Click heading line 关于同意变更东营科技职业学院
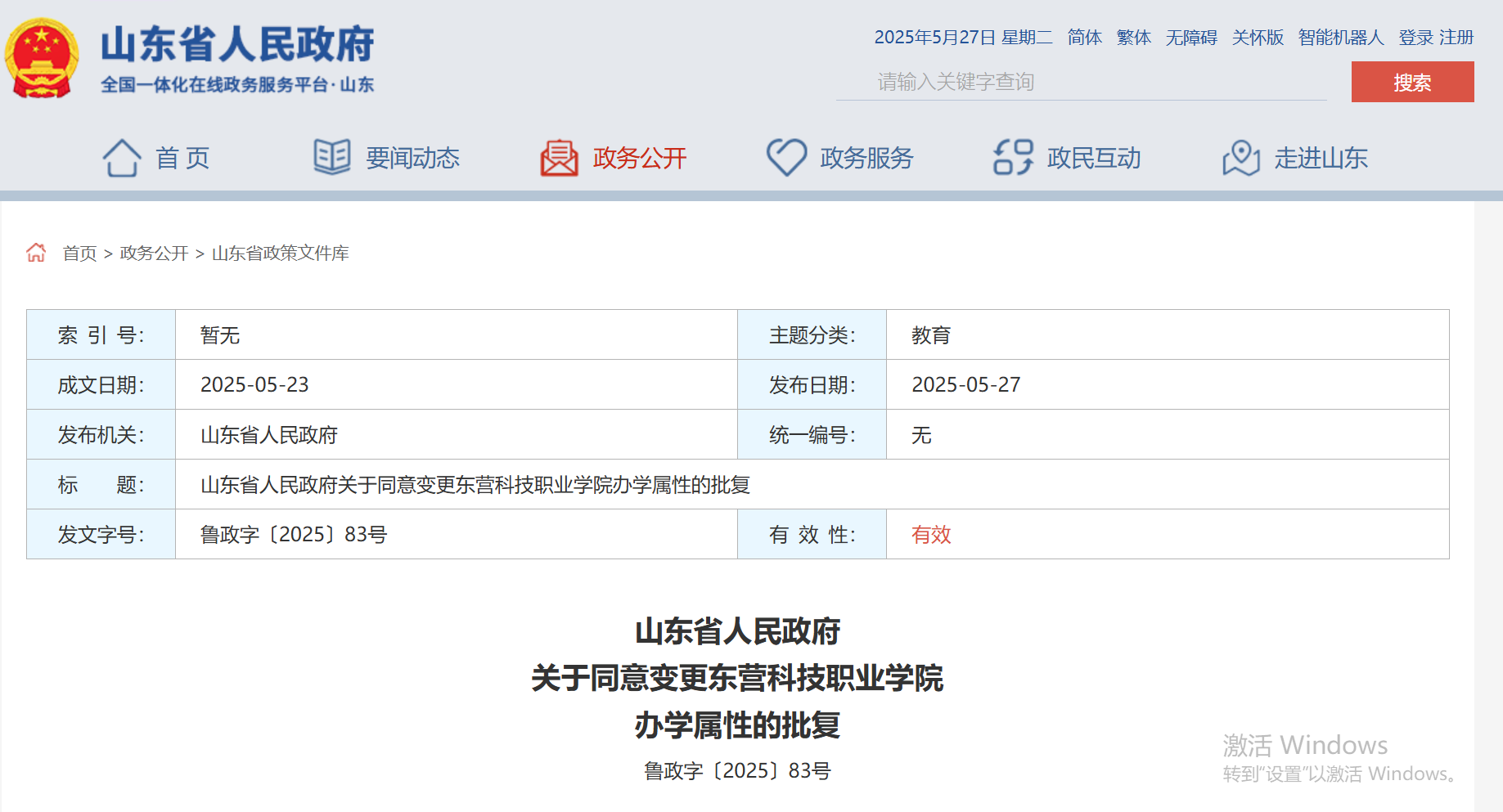 [737, 679]
